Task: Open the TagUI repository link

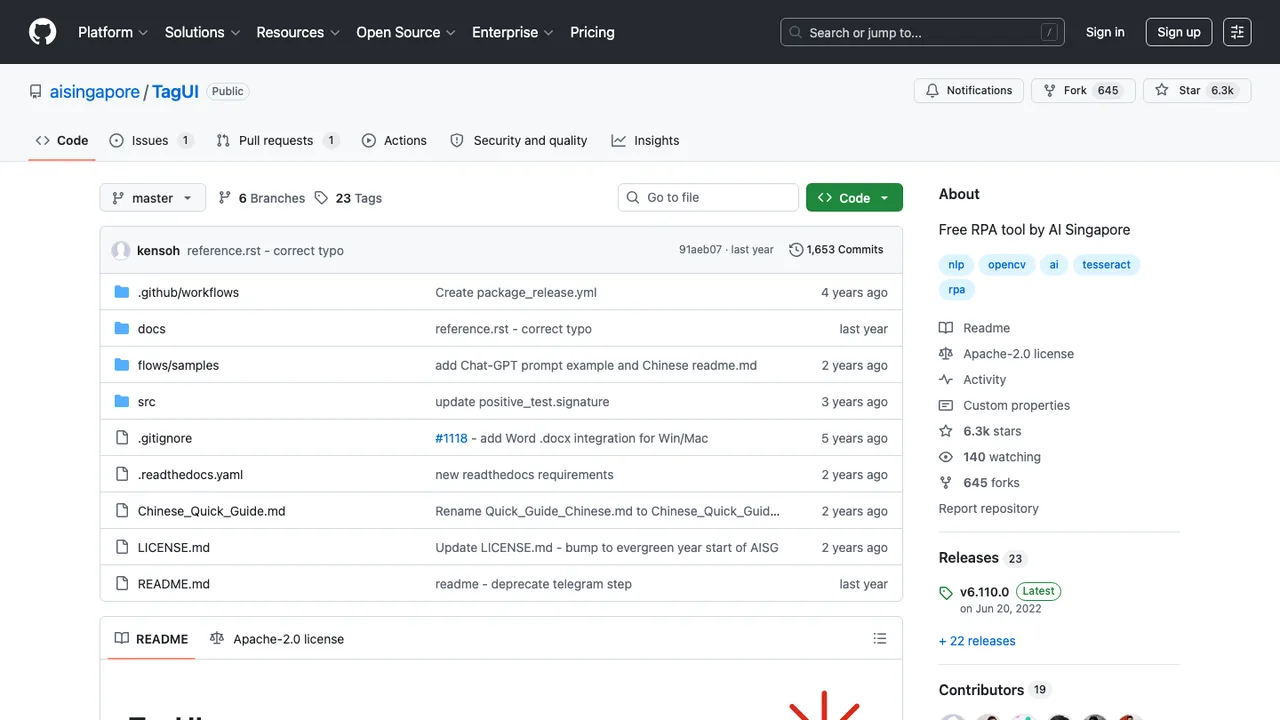Action: coord(175,91)
